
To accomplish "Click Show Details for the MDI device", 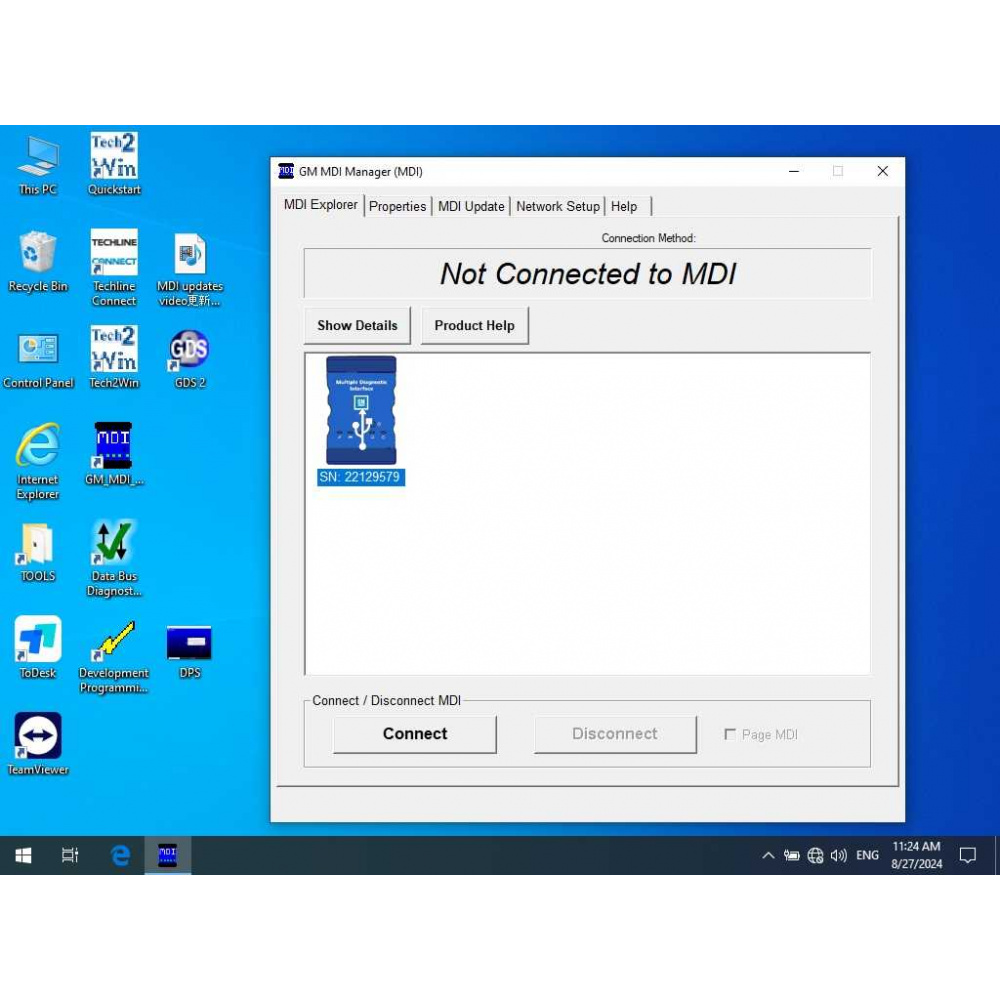I will (357, 325).
